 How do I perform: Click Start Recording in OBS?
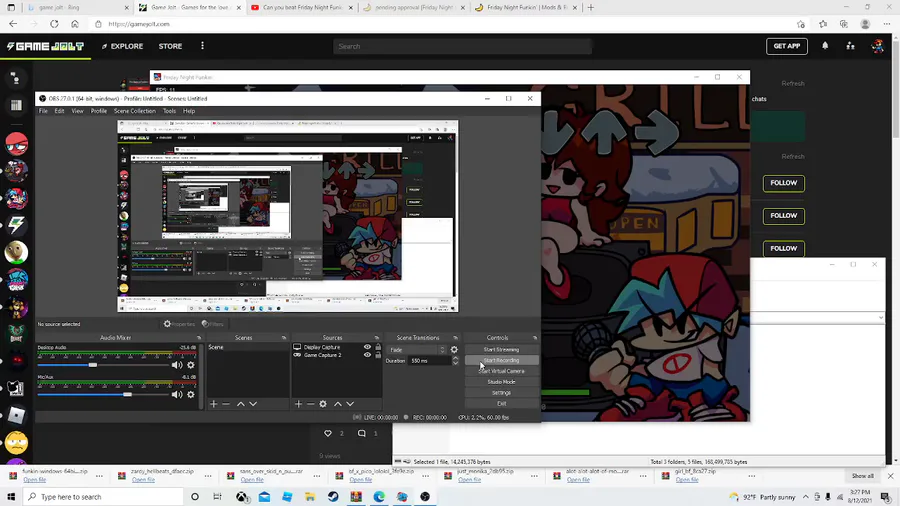(x=501, y=360)
